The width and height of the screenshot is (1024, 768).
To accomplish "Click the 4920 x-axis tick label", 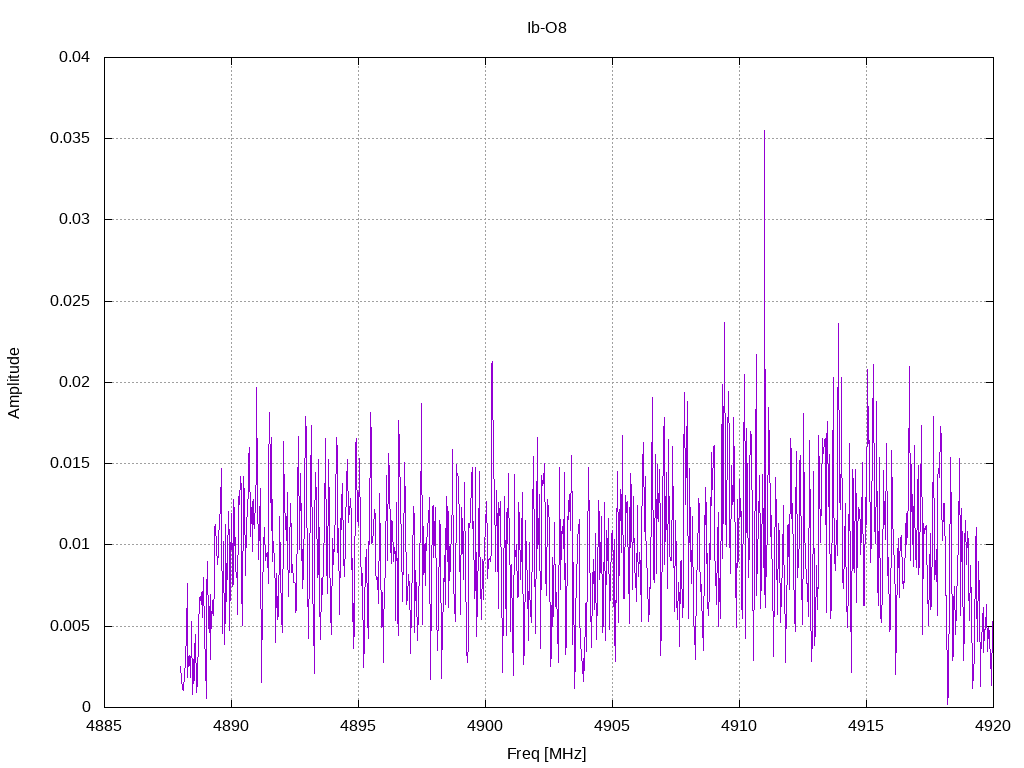I will point(993,726).
